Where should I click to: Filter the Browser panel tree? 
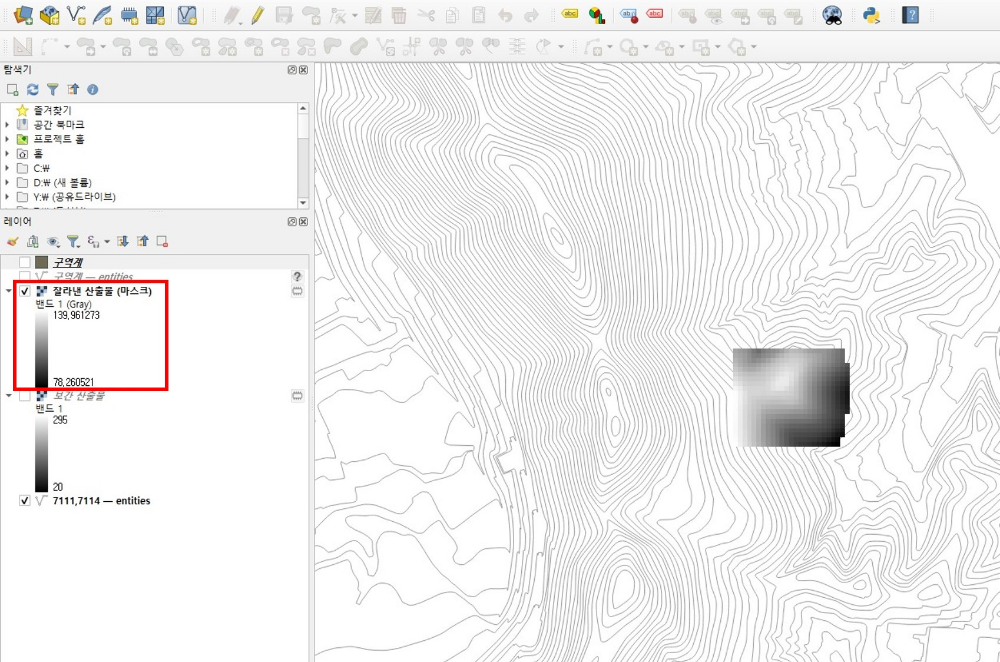tap(53, 89)
